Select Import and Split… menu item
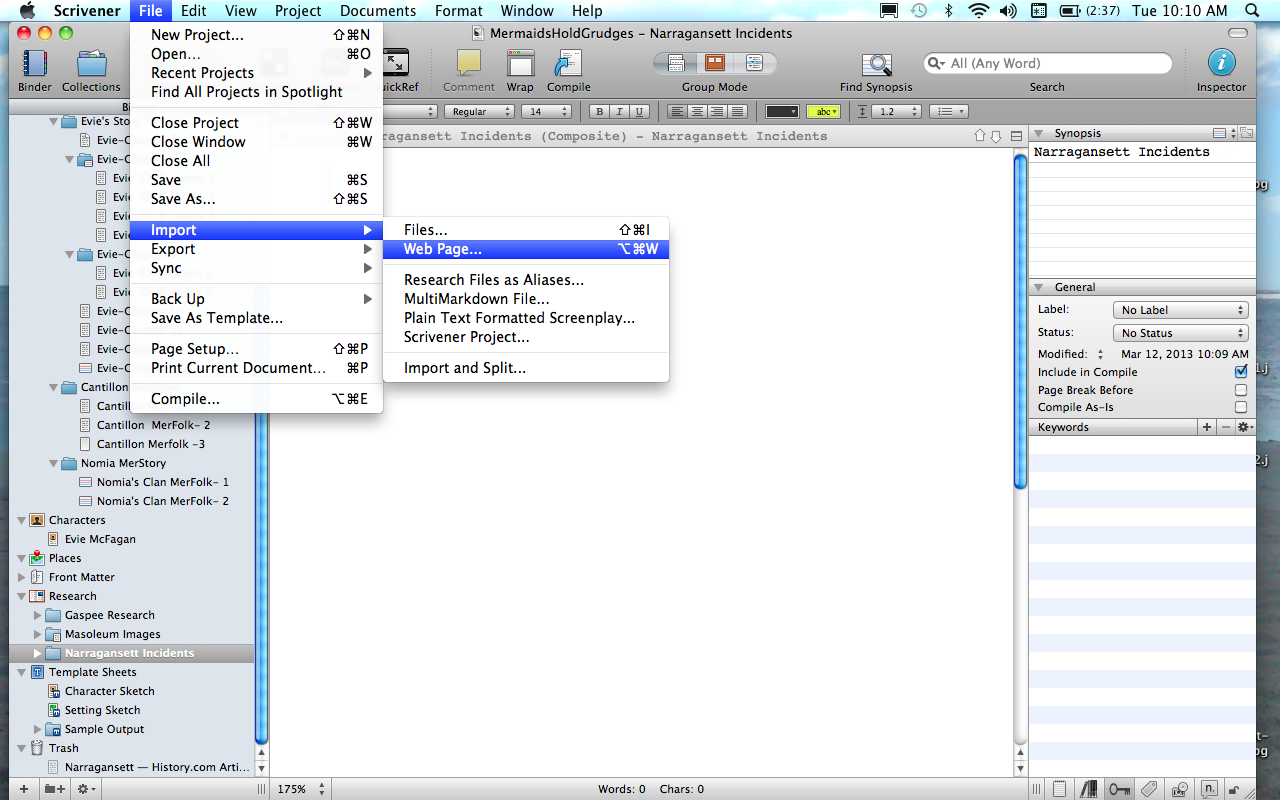1280x800 pixels. pyautogui.click(x=526, y=368)
